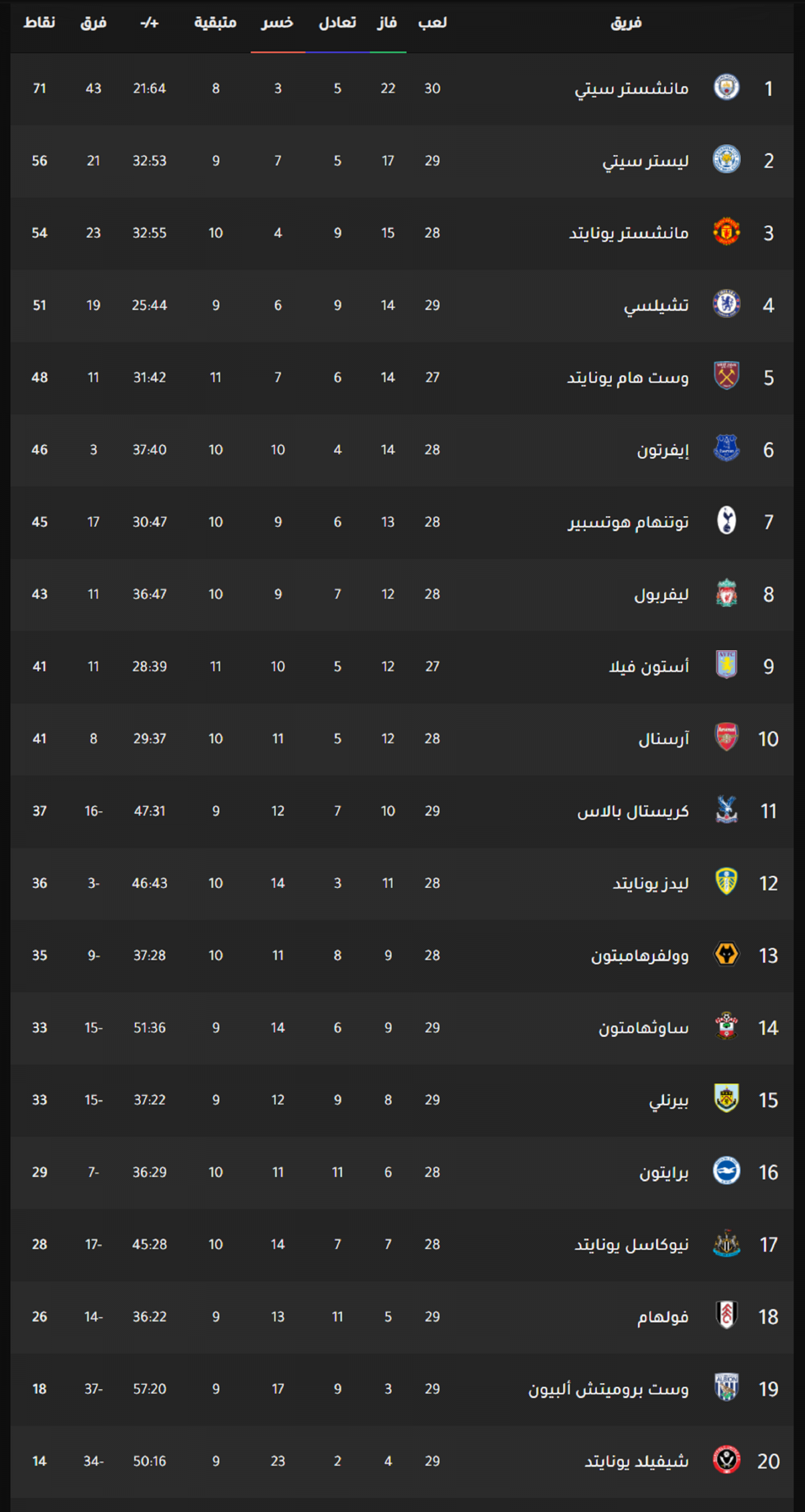Open the آرسنال team link
805x1512 pixels.
[664, 739]
